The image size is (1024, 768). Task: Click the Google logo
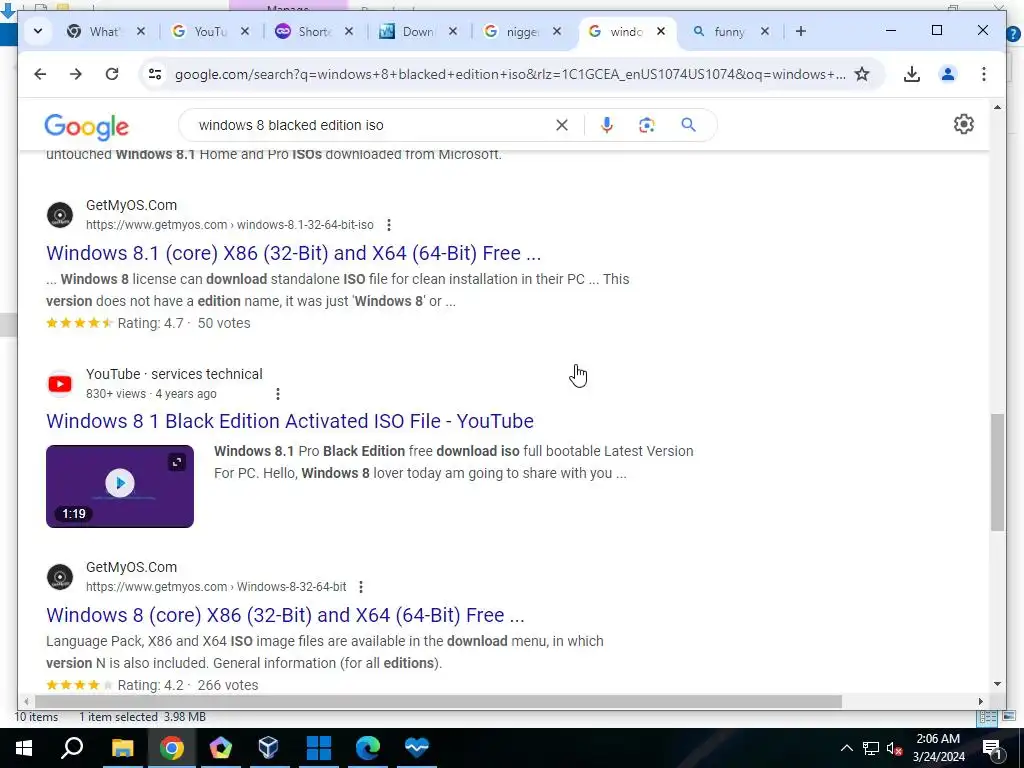coord(86,126)
